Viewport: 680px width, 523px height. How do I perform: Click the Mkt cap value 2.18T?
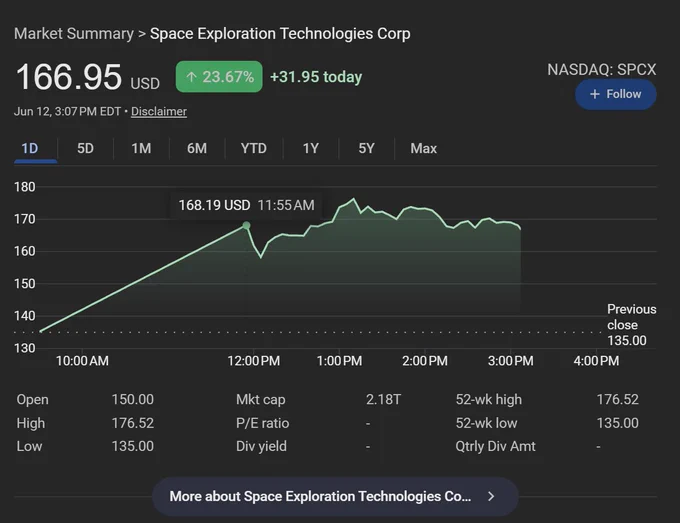383,399
